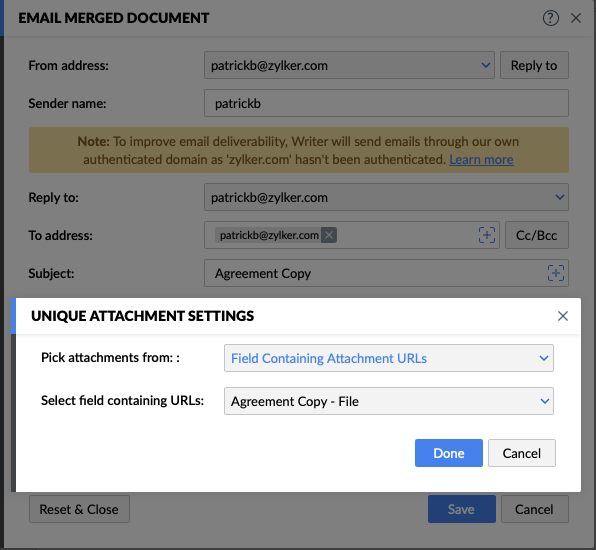This screenshot has width=596, height=550.
Task: Edit the Sender name field
Action: [x=386, y=103]
